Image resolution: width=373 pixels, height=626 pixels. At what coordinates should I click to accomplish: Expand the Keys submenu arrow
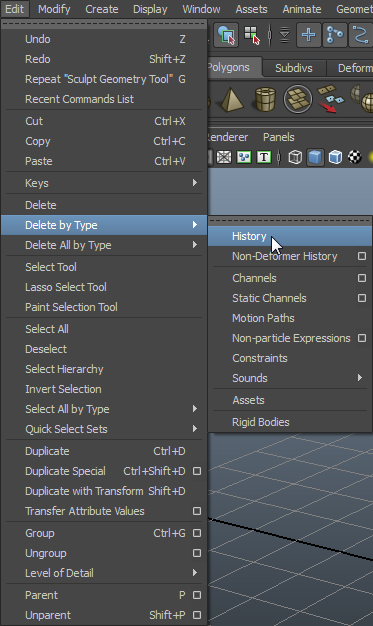(x=195, y=182)
